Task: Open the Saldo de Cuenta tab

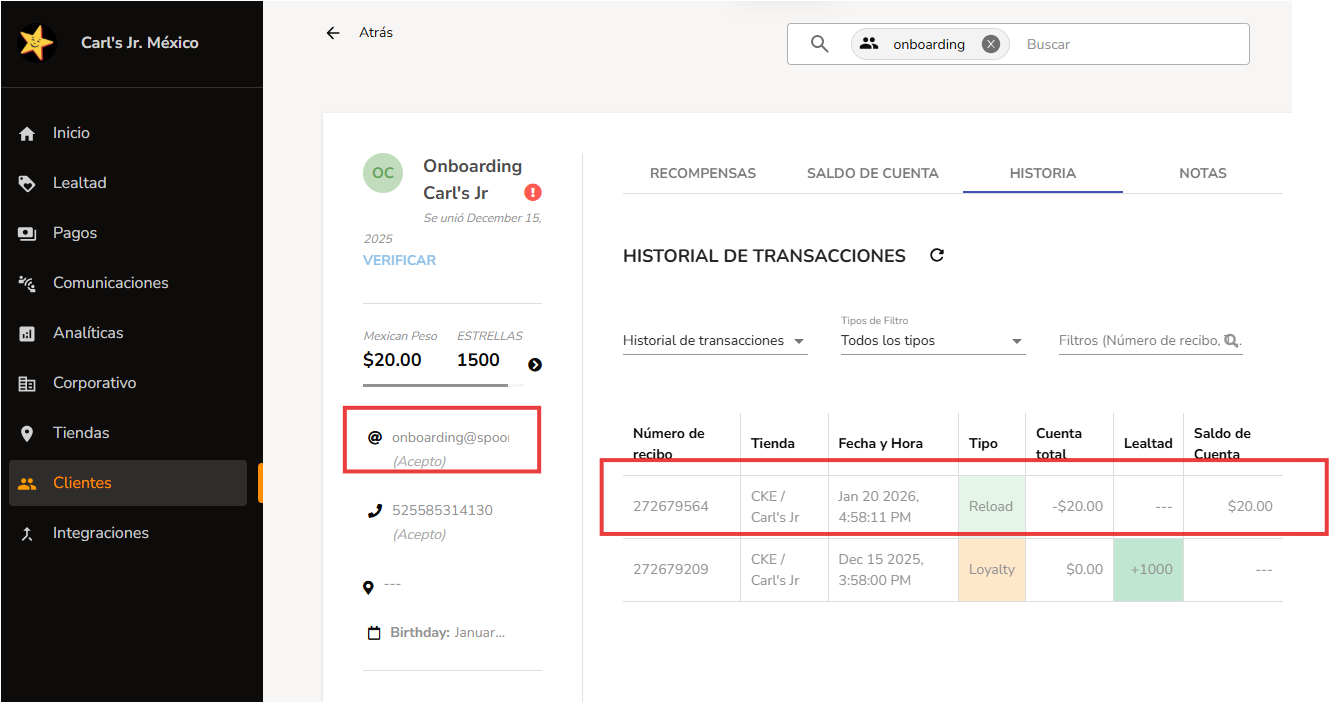Action: point(872,173)
